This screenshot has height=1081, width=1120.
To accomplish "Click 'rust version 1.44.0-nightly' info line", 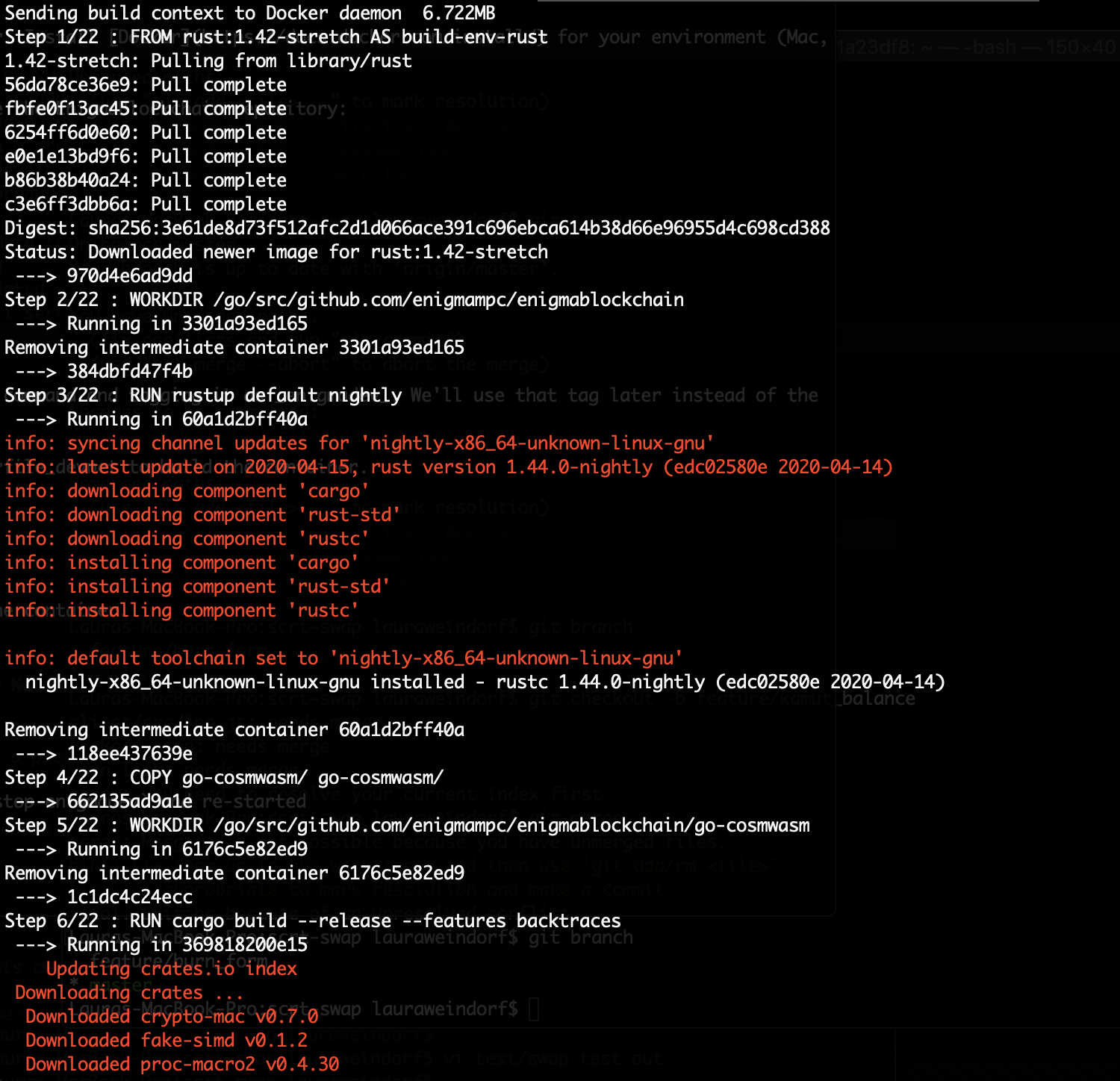I will (449, 467).
